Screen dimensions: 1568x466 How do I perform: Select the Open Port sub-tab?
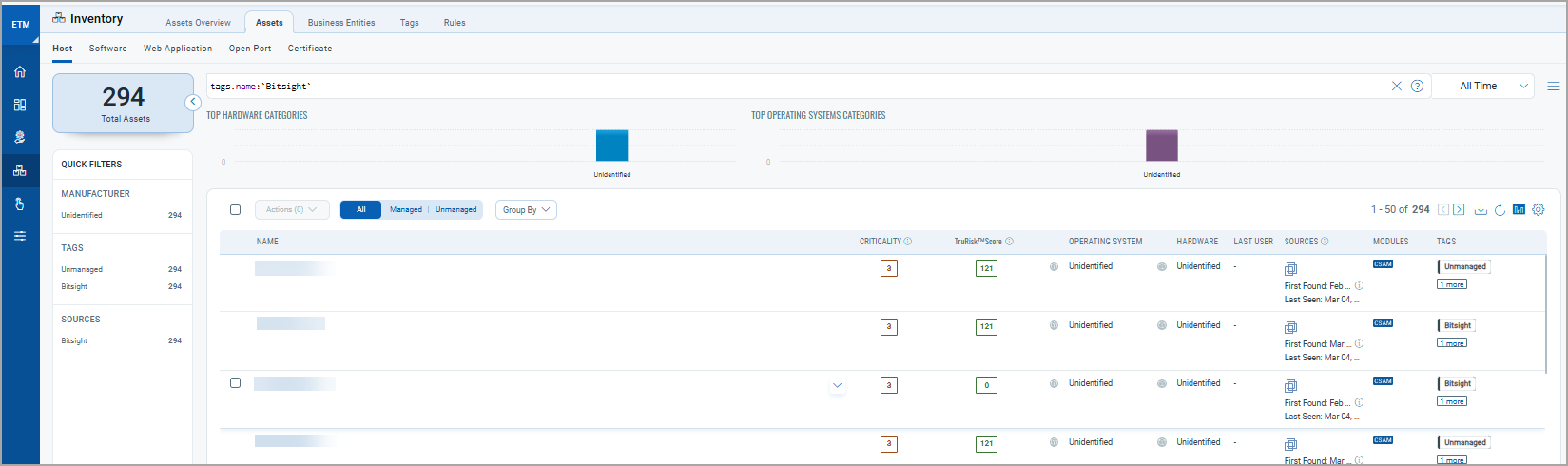[250, 49]
